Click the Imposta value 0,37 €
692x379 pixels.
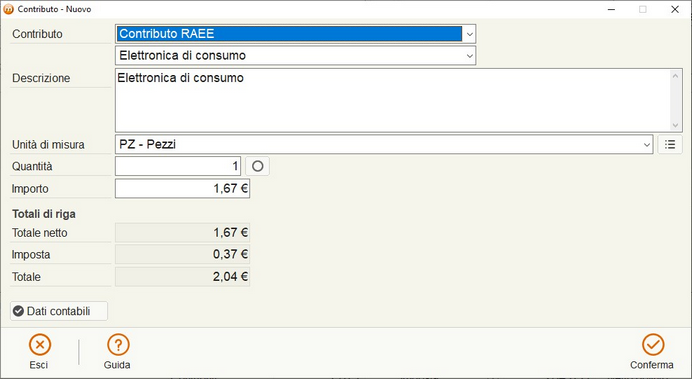pyautogui.click(x=182, y=255)
